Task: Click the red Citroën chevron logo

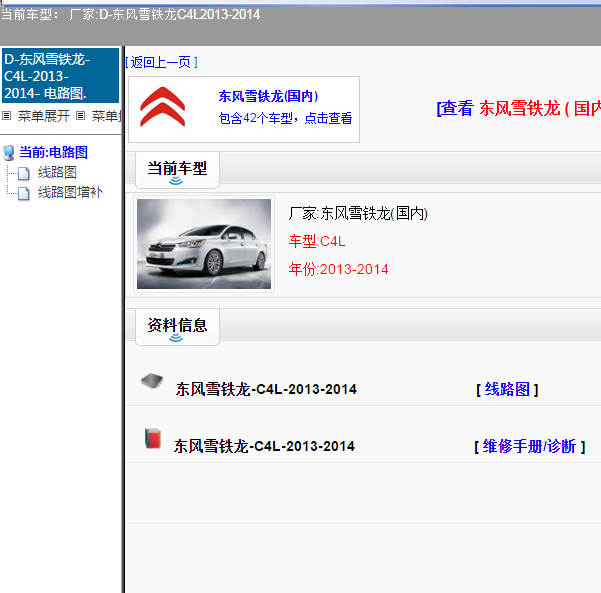Action: pyautogui.click(x=163, y=107)
